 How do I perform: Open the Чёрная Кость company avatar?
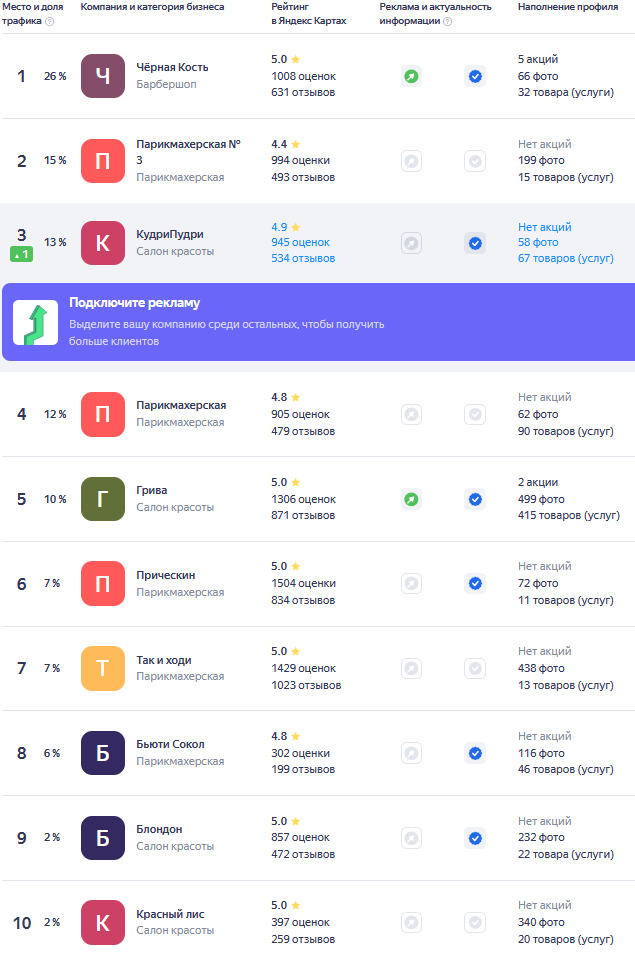[x=103, y=76]
